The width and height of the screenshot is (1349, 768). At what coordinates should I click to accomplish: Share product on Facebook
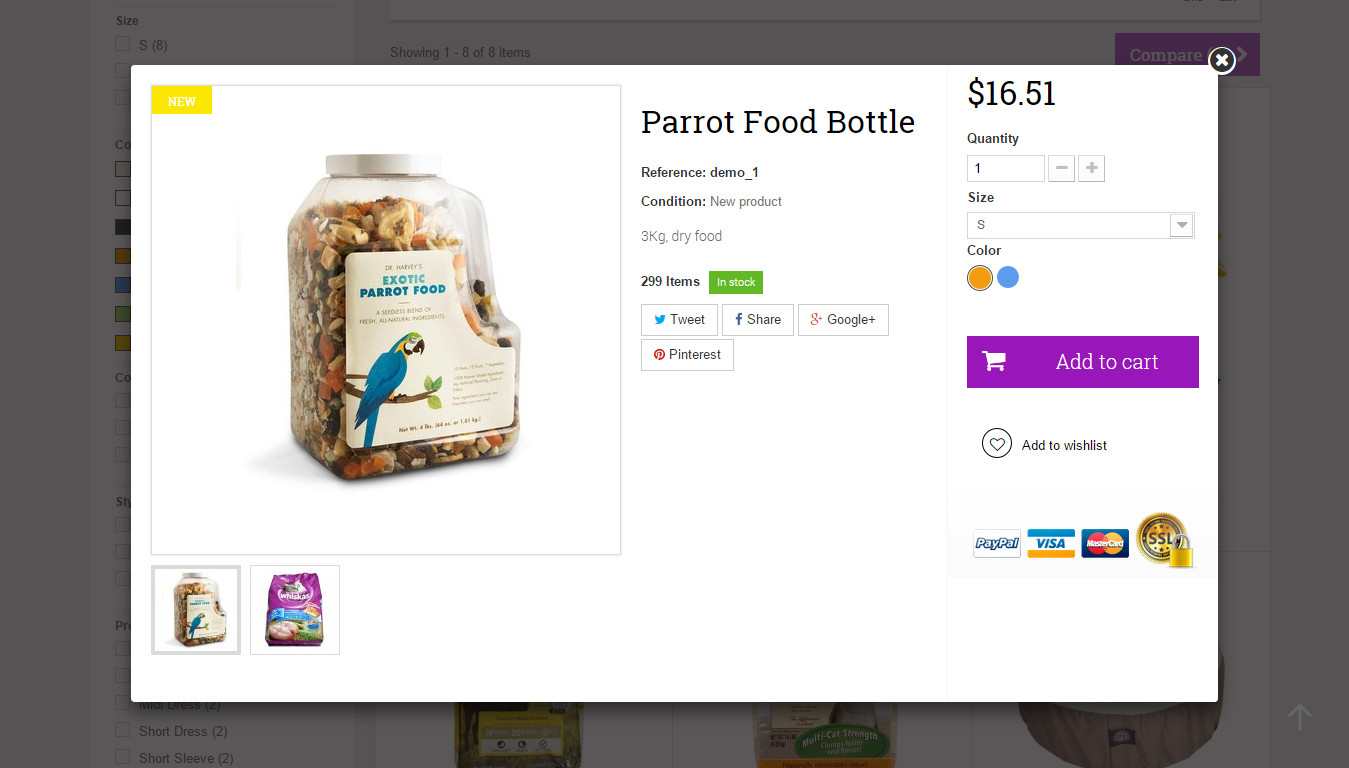click(758, 320)
